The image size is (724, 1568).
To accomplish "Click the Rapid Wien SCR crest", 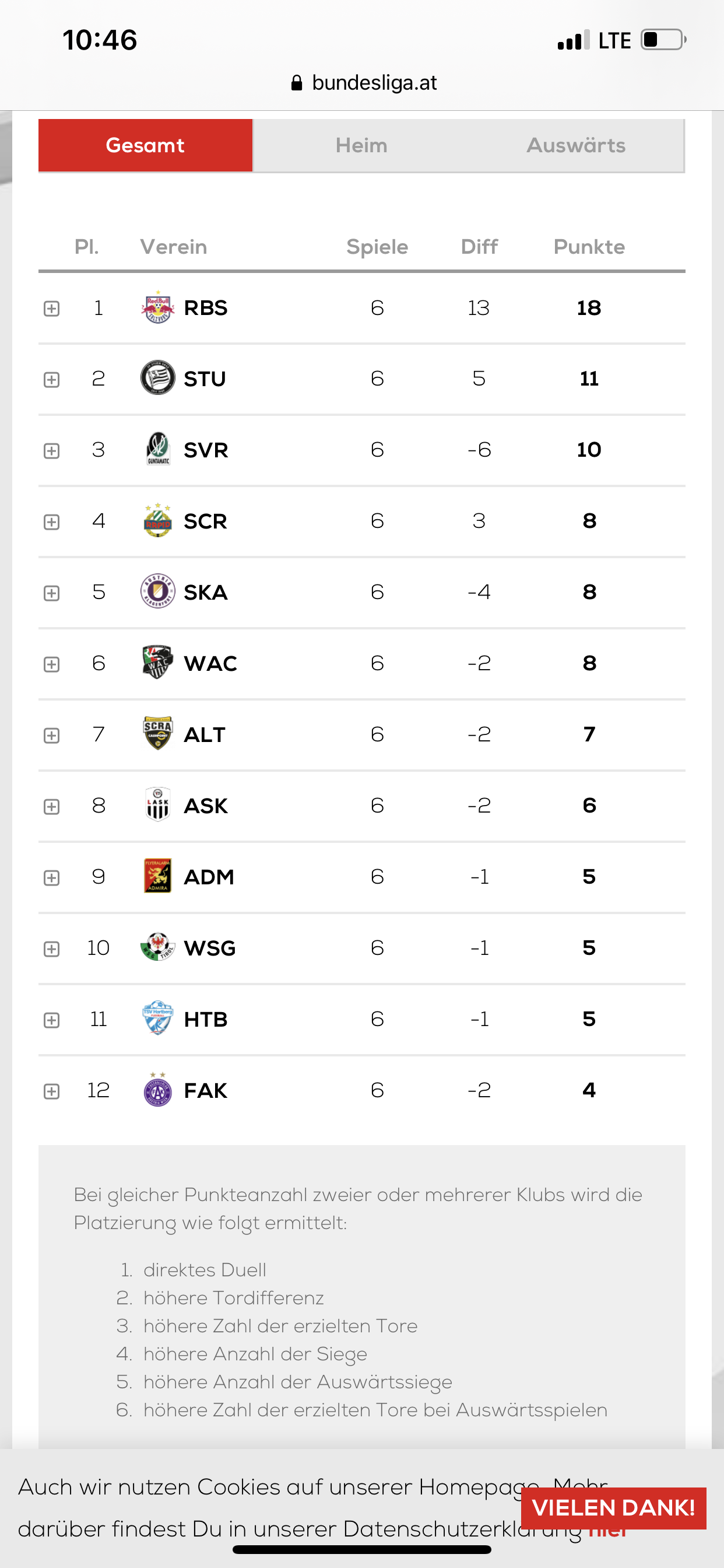I will [157, 520].
